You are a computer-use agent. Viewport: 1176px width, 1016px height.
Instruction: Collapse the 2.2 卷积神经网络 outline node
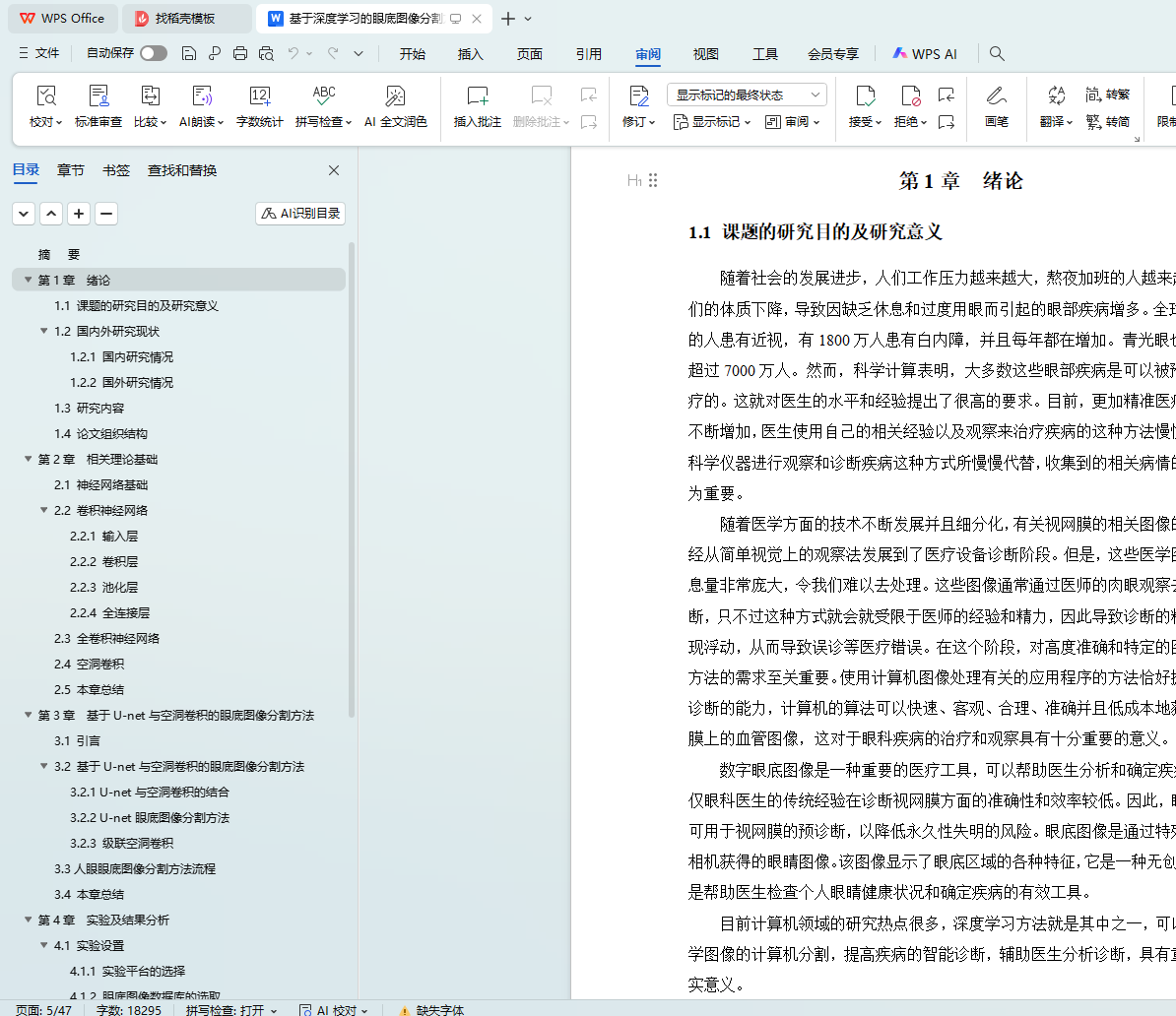pos(44,511)
